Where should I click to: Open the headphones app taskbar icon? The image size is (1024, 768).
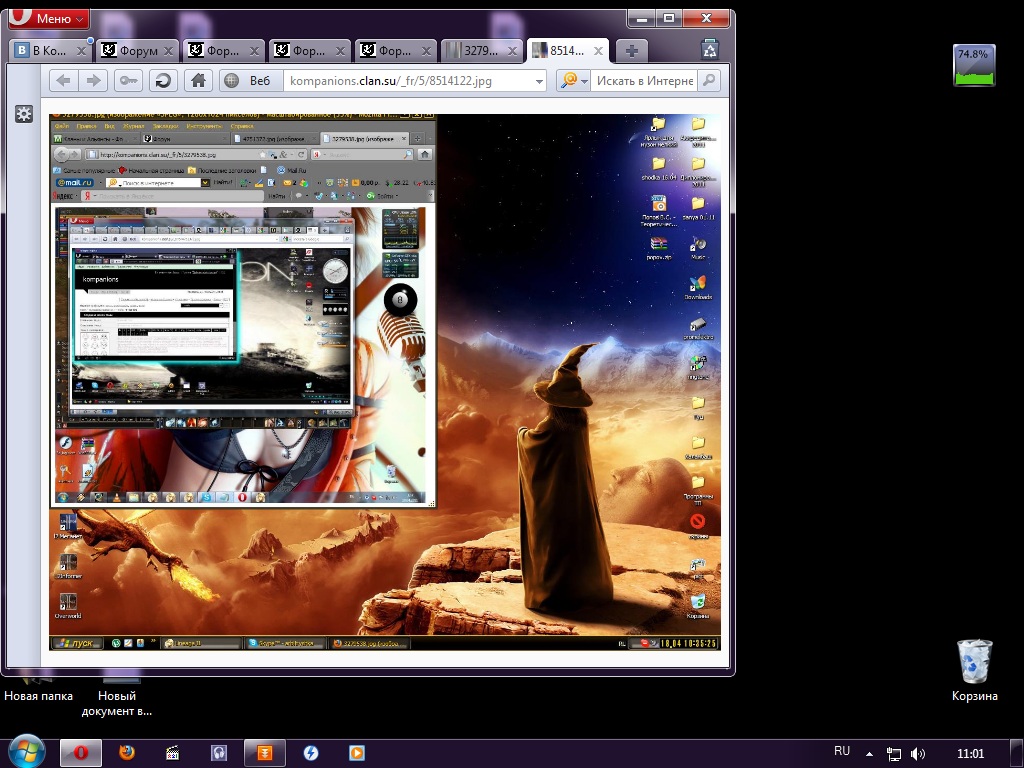[x=219, y=753]
